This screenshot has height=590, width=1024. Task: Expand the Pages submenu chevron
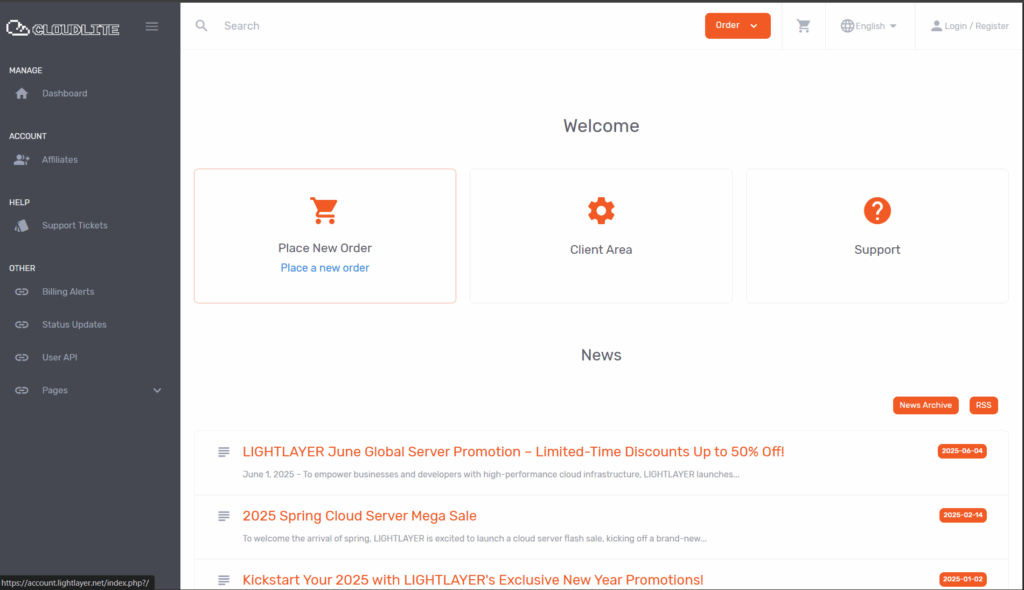point(157,391)
